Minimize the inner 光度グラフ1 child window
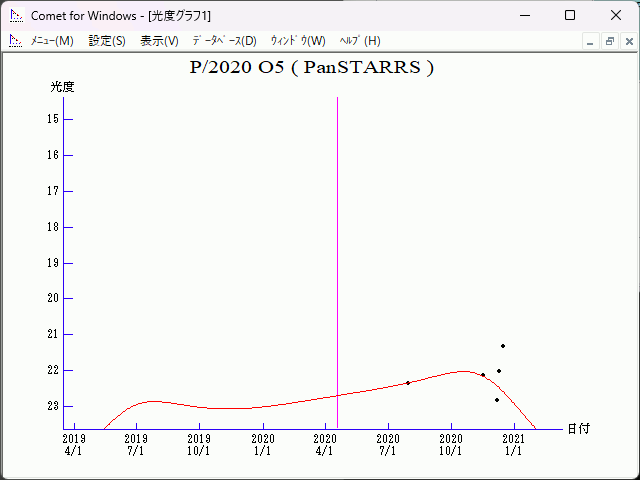Viewport: 640px width, 480px height. click(x=590, y=42)
